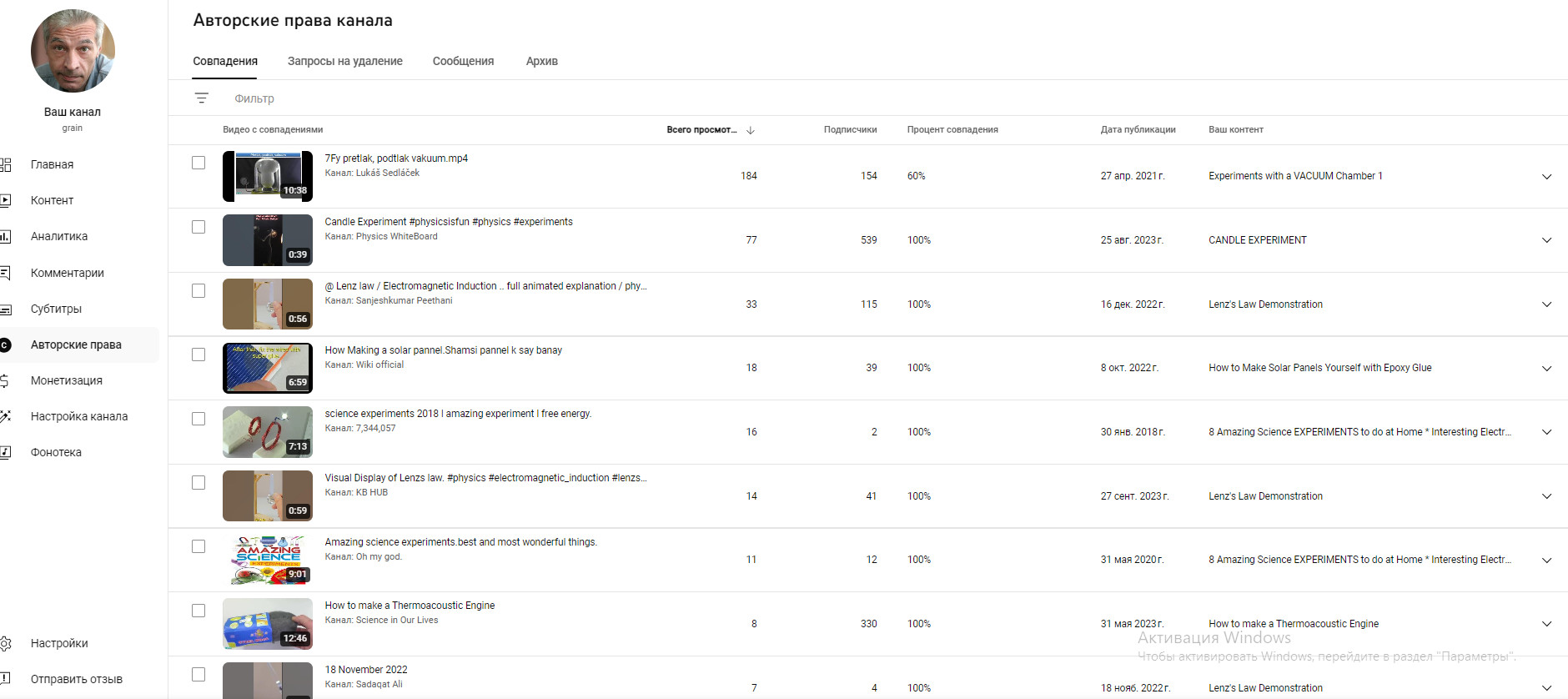Select the Авторские права copyright icon
Viewport: 1568px width, 699px height.
point(5,344)
